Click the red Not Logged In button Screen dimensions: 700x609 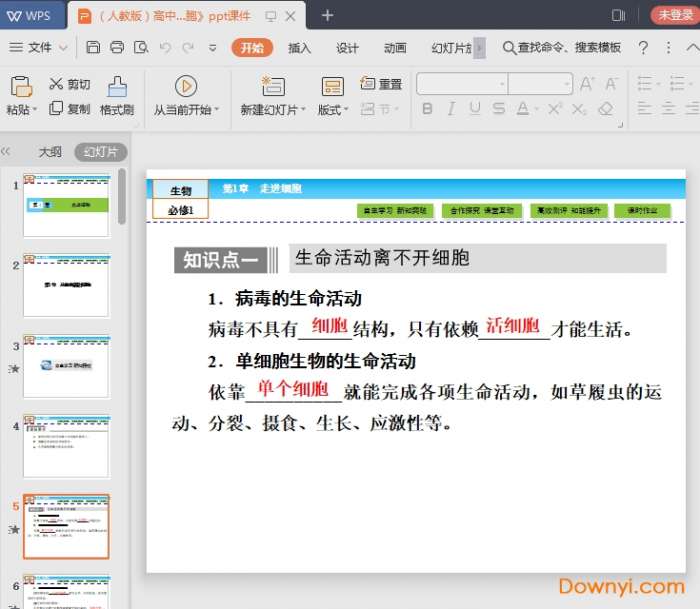[676, 15]
